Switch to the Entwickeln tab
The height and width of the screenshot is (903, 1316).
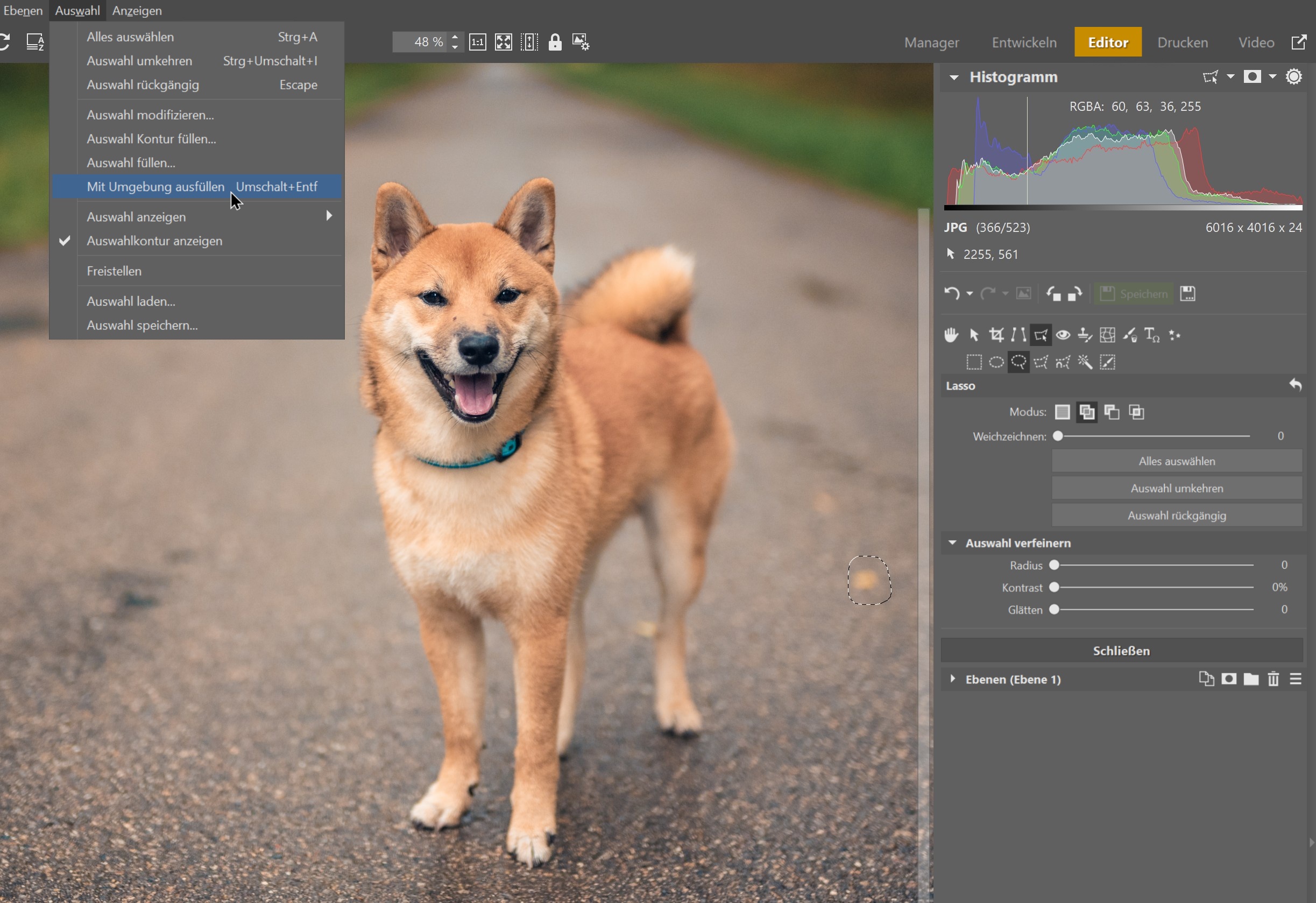1024,43
